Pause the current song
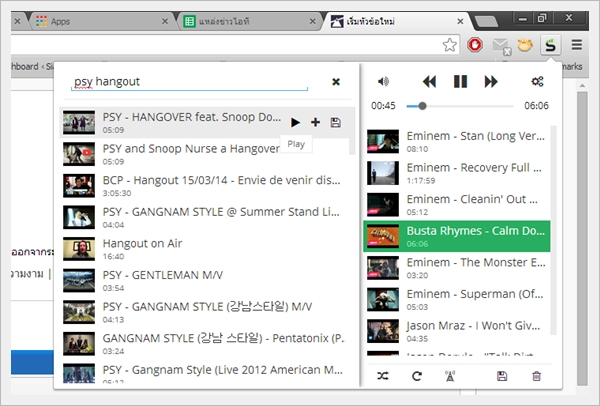The height and width of the screenshot is (406, 600). coord(460,82)
